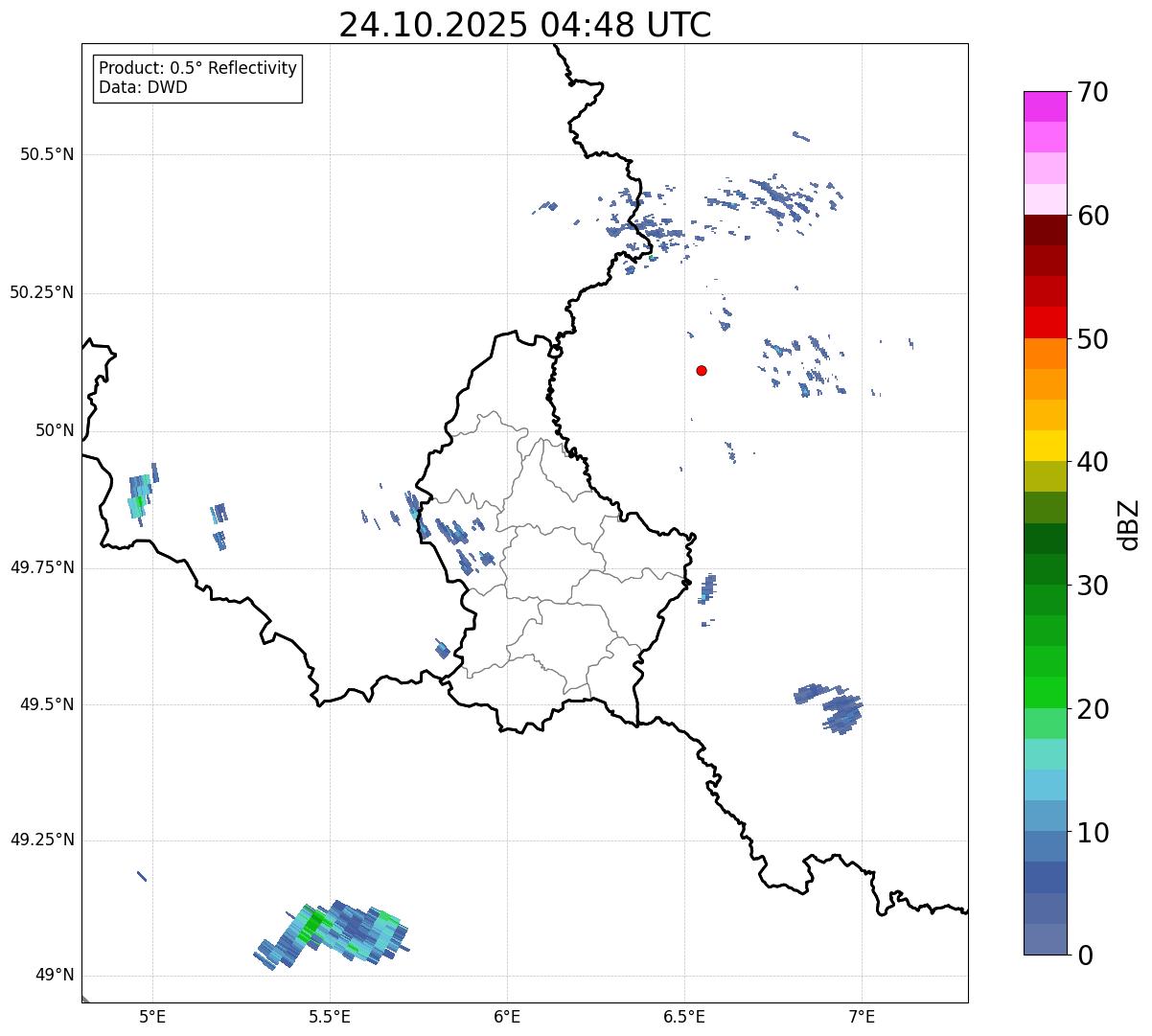Screen dimensions: 1152x1036
Task: Click the colorbar tick label "10"
Action: point(1093,833)
